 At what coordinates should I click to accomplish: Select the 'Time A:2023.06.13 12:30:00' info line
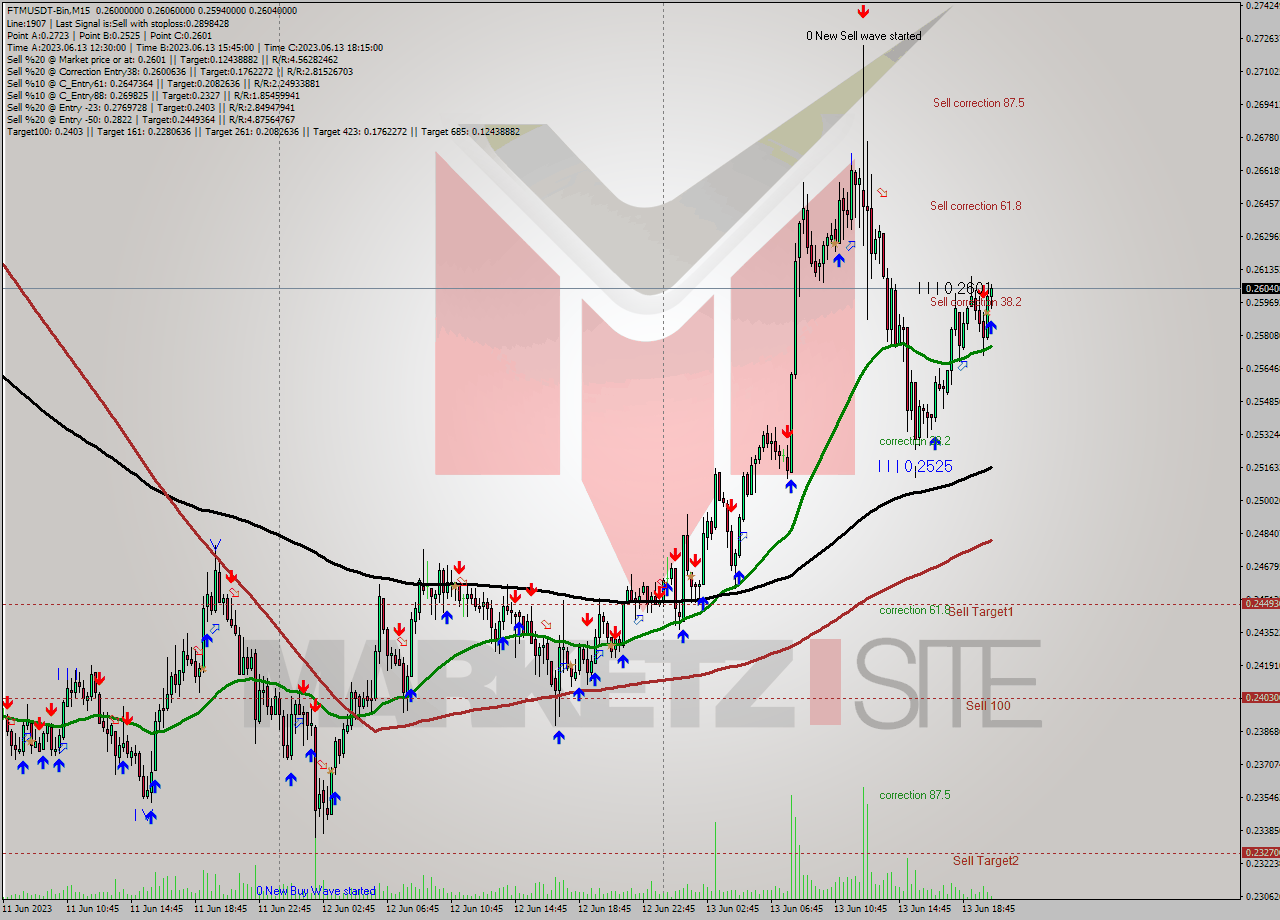(194, 47)
